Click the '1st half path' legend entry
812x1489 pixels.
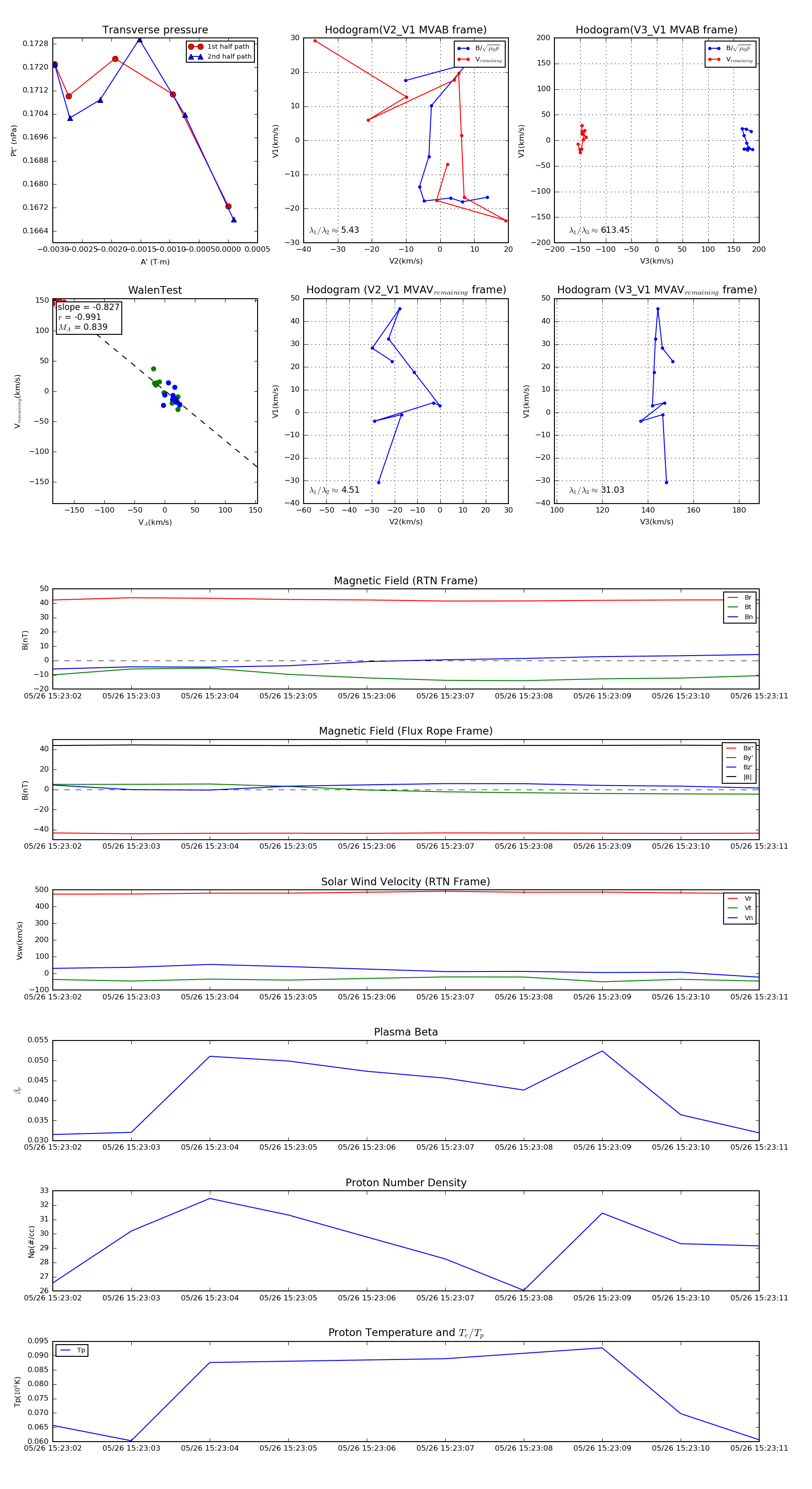(220, 47)
